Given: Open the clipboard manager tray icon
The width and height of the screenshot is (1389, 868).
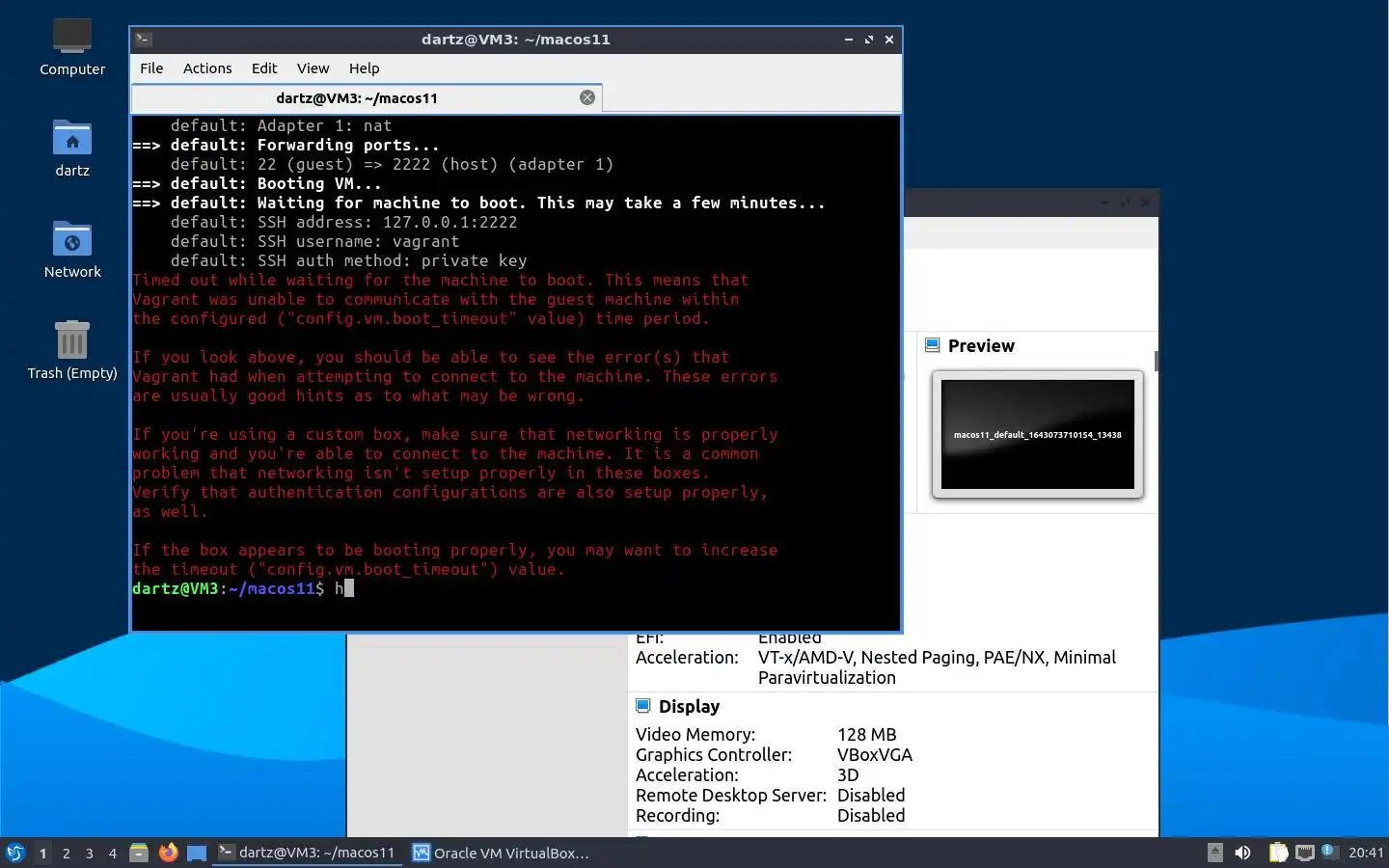Looking at the screenshot, I should pos(1278,853).
